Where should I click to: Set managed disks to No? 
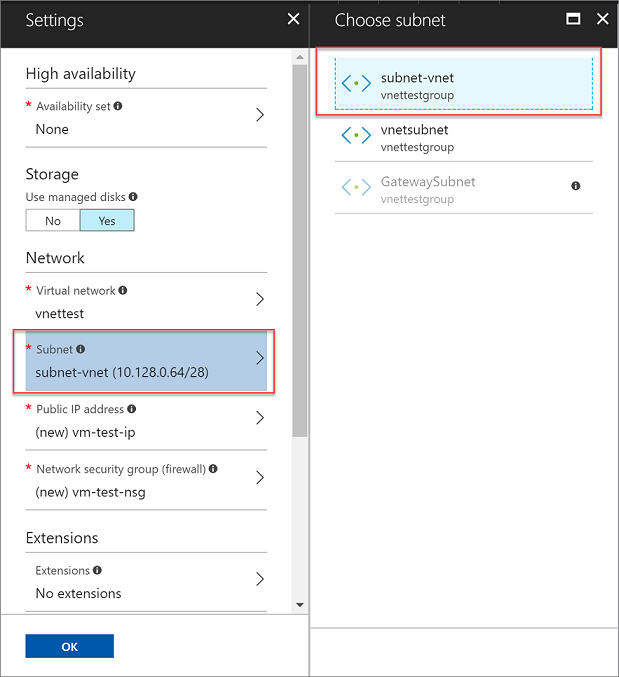click(x=53, y=220)
